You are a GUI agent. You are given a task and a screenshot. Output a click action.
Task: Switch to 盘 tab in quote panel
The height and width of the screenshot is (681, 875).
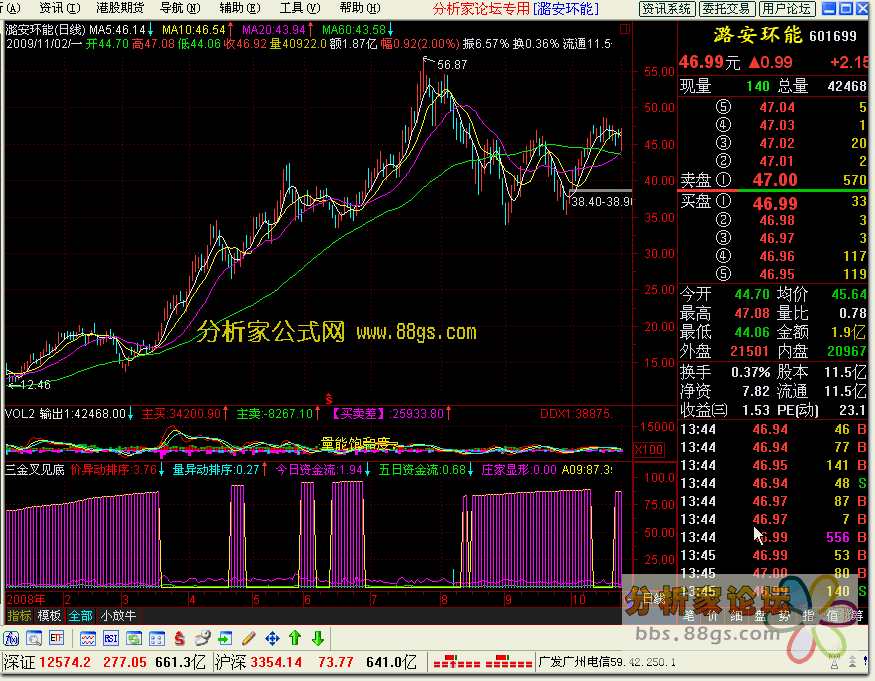760,616
